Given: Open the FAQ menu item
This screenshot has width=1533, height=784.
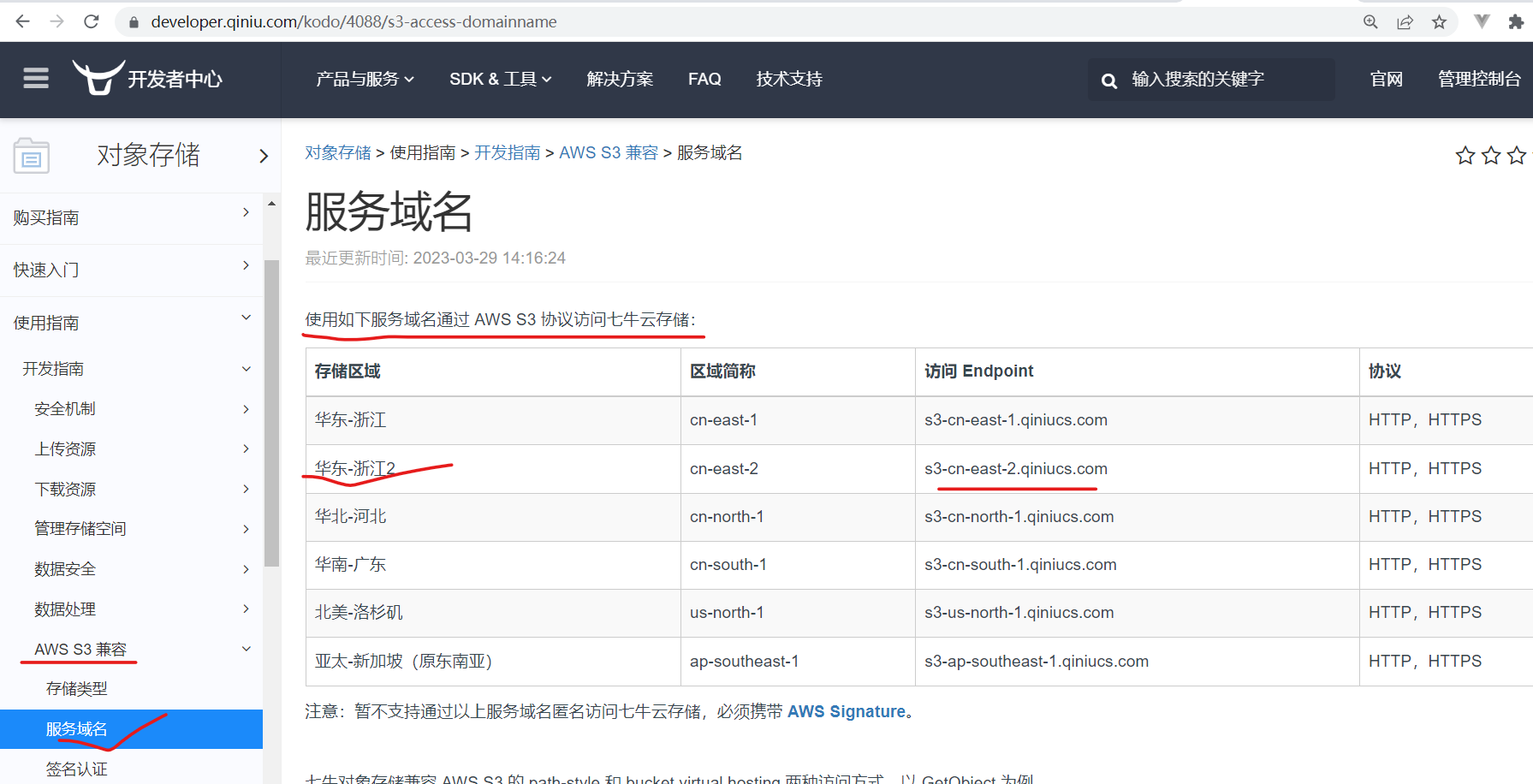Looking at the screenshot, I should click(704, 79).
